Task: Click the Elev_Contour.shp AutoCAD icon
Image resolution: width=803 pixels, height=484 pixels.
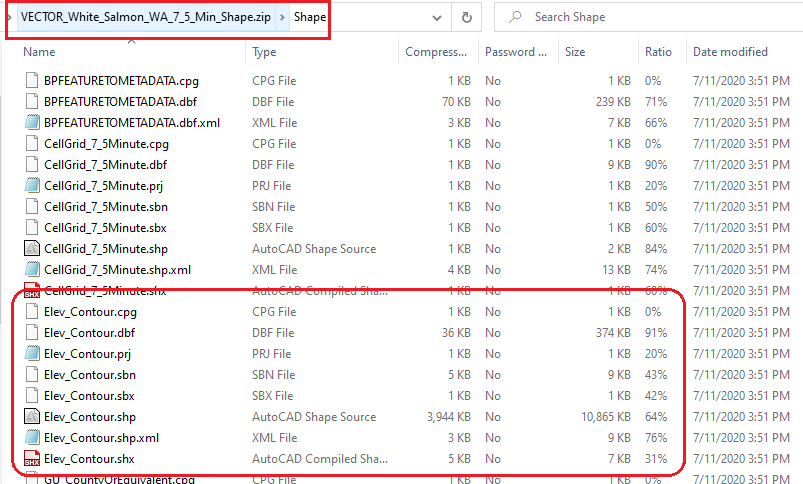Action: point(32,416)
